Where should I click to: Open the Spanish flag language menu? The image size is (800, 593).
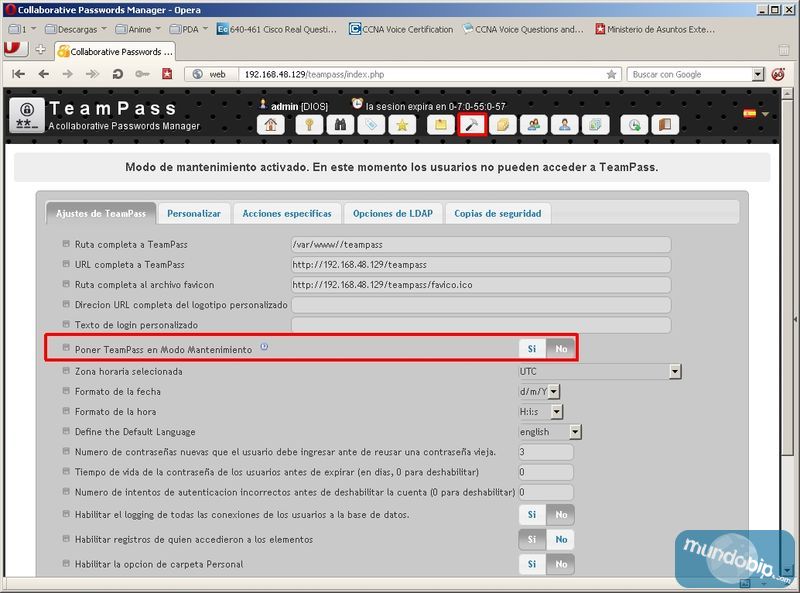[756, 113]
